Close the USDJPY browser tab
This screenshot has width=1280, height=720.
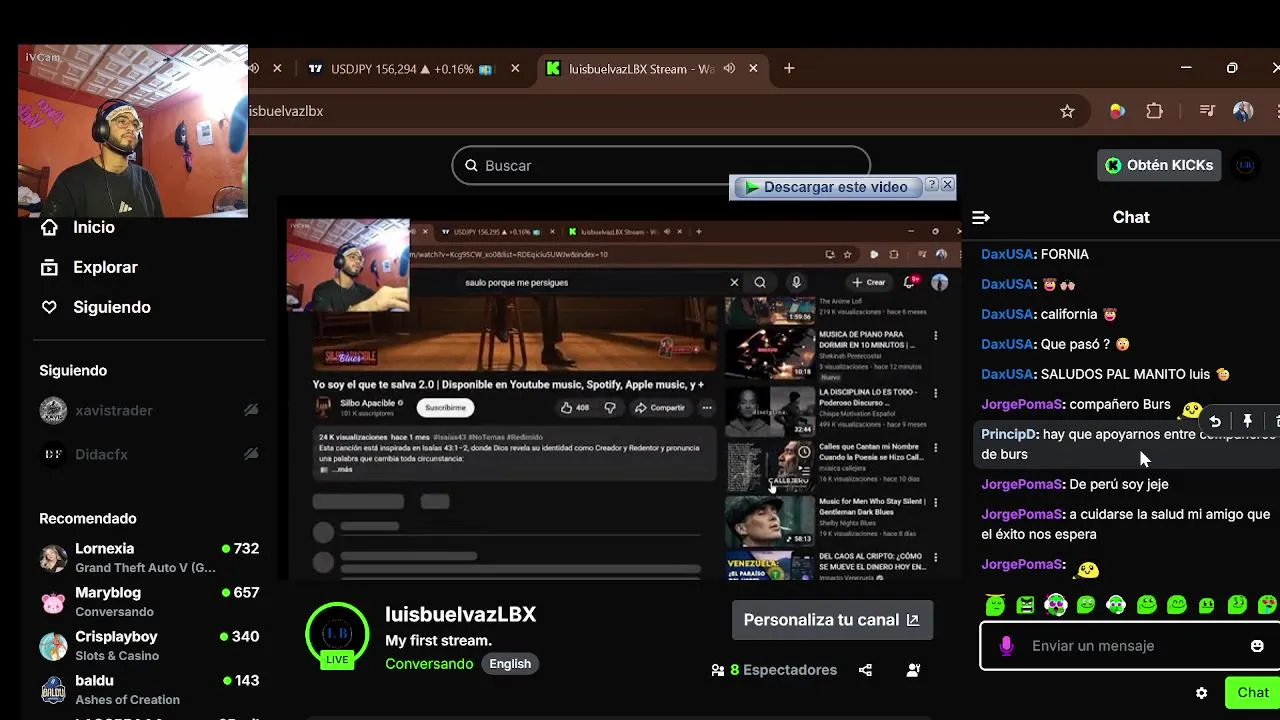[515, 68]
